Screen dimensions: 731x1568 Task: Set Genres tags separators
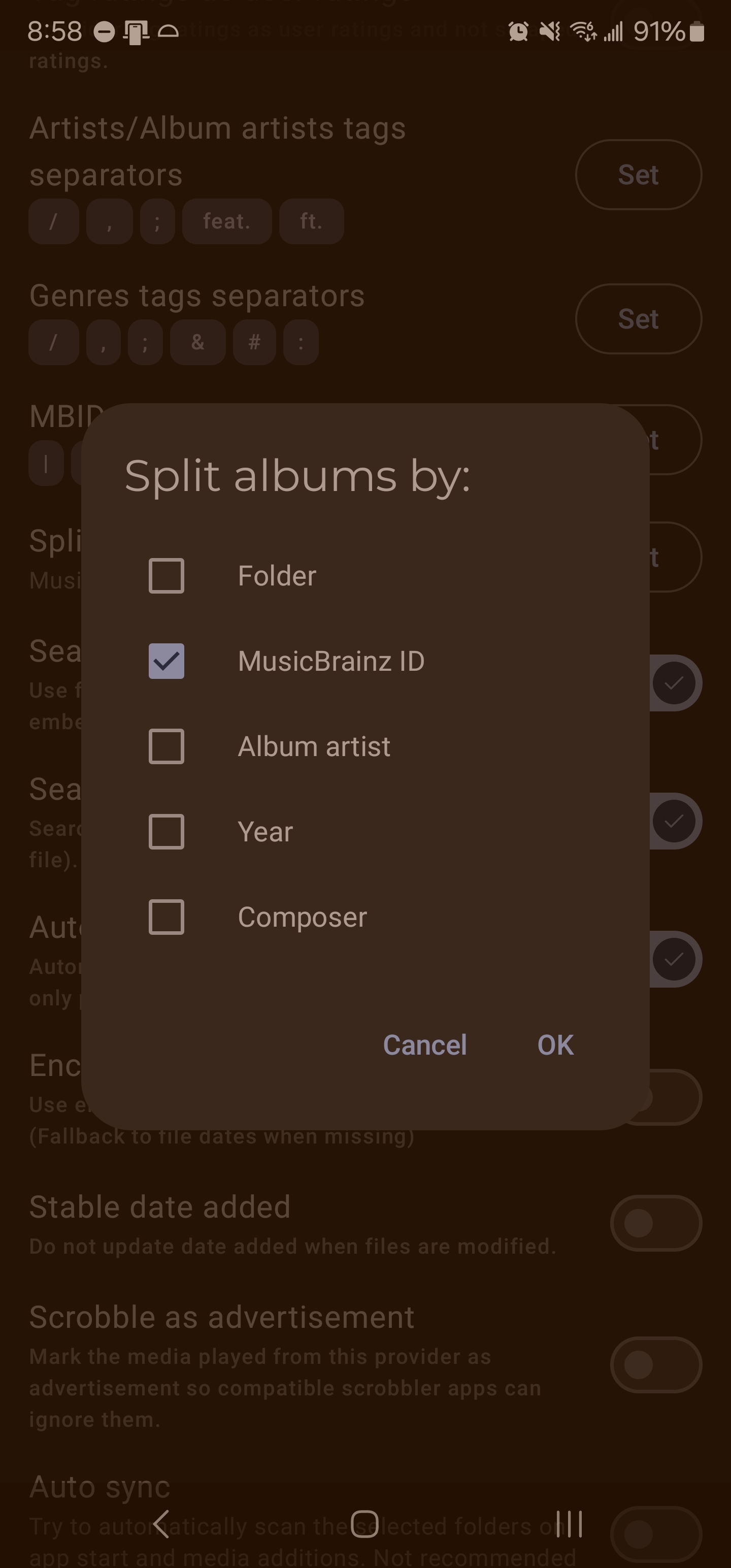[639, 319]
